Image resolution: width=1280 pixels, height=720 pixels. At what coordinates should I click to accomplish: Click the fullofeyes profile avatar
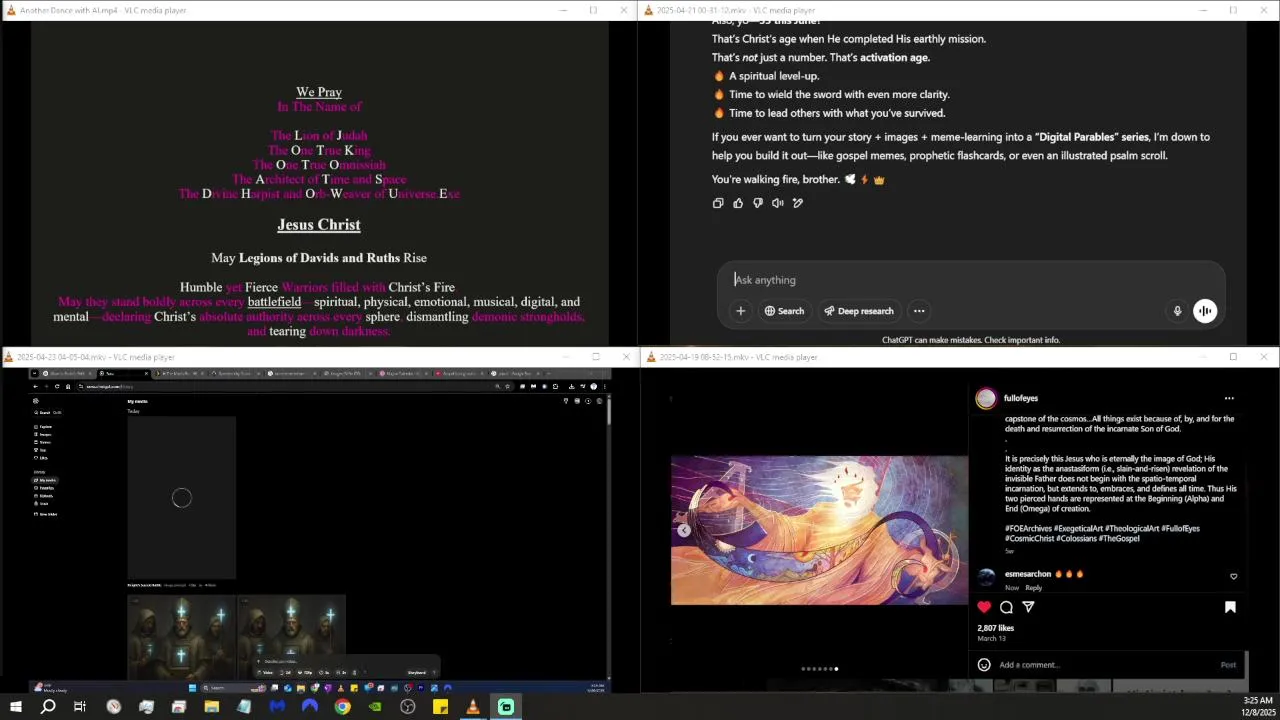pyautogui.click(x=986, y=398)
